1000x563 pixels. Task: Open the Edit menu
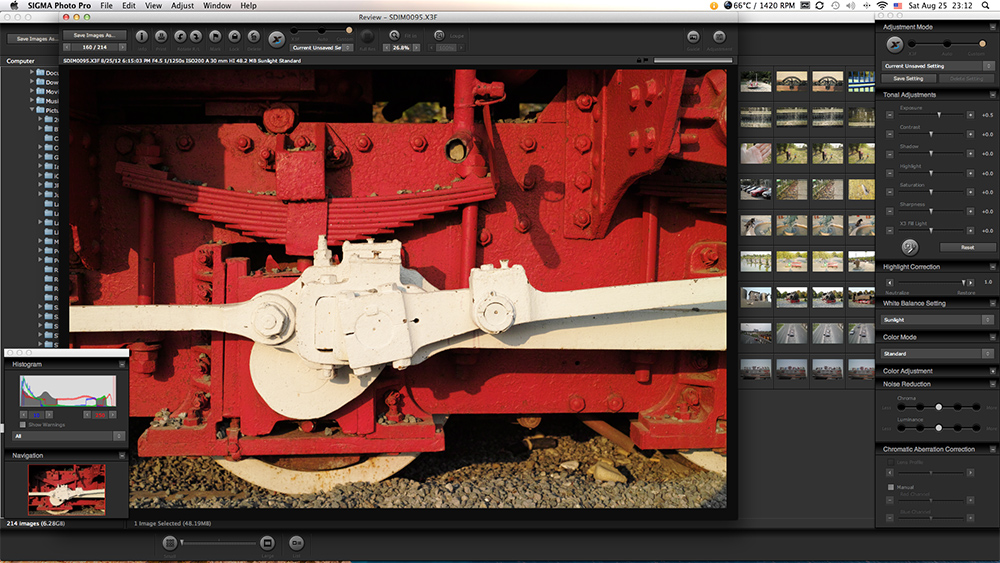pyautogui.click(x=129, y=5)
